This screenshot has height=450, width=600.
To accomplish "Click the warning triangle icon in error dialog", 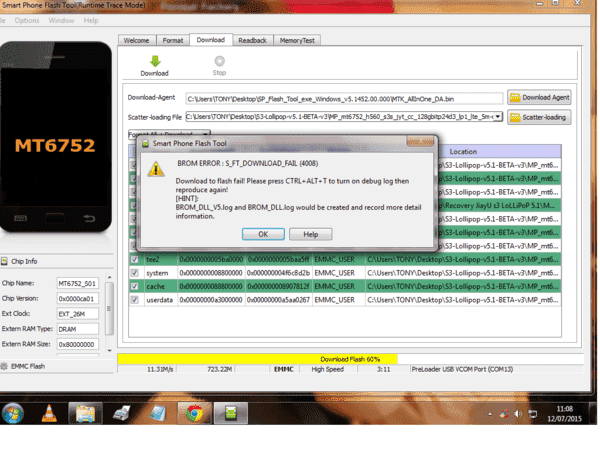I will (156, 169).
